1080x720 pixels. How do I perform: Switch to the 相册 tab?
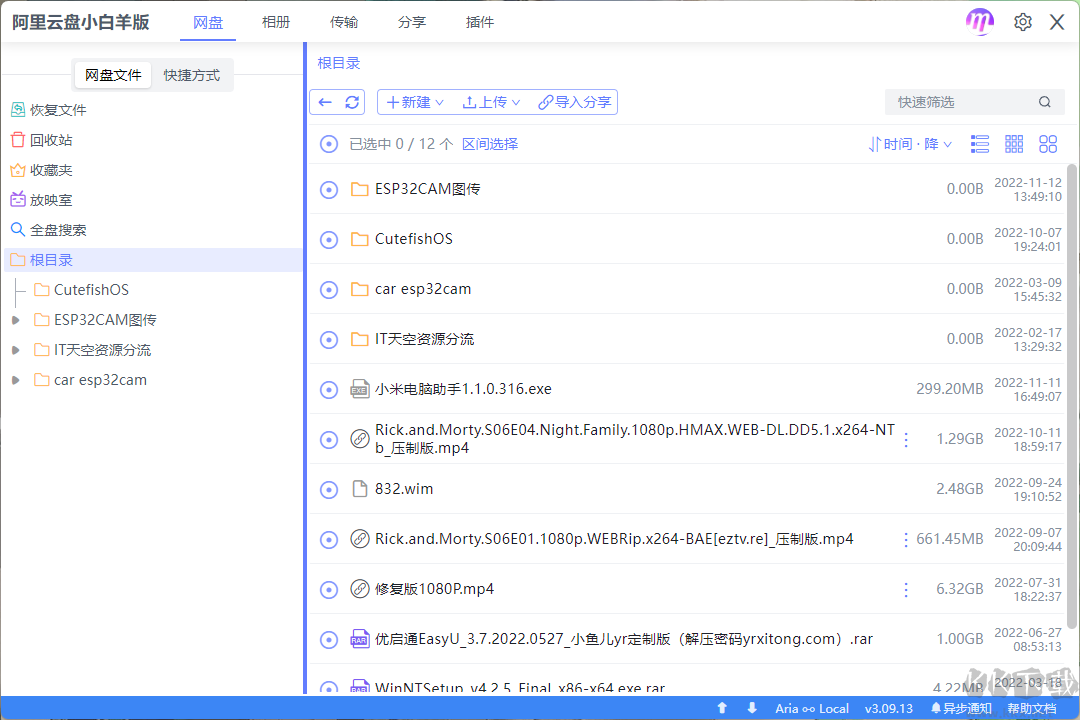[x=276, y=21]
